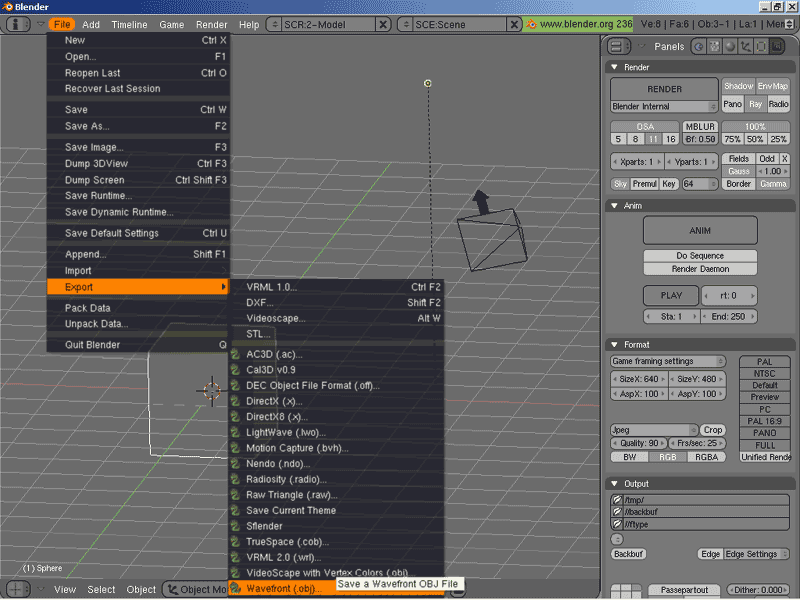This screenshot has height=600, width=800.
Task: Select the Scene context icon in Panels header
Action: 777,46
